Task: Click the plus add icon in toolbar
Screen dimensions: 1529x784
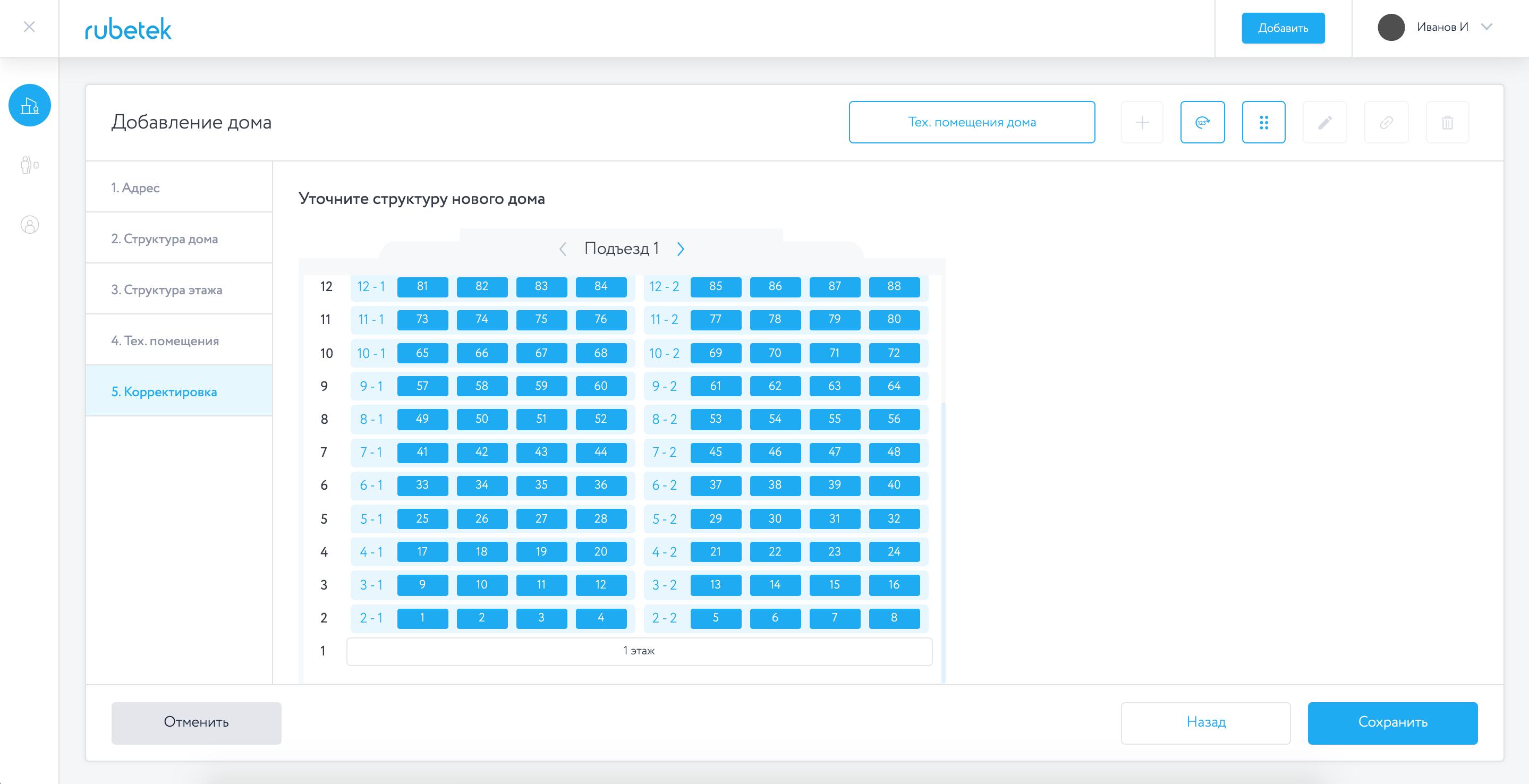Action: click(x=1142, y=122)
